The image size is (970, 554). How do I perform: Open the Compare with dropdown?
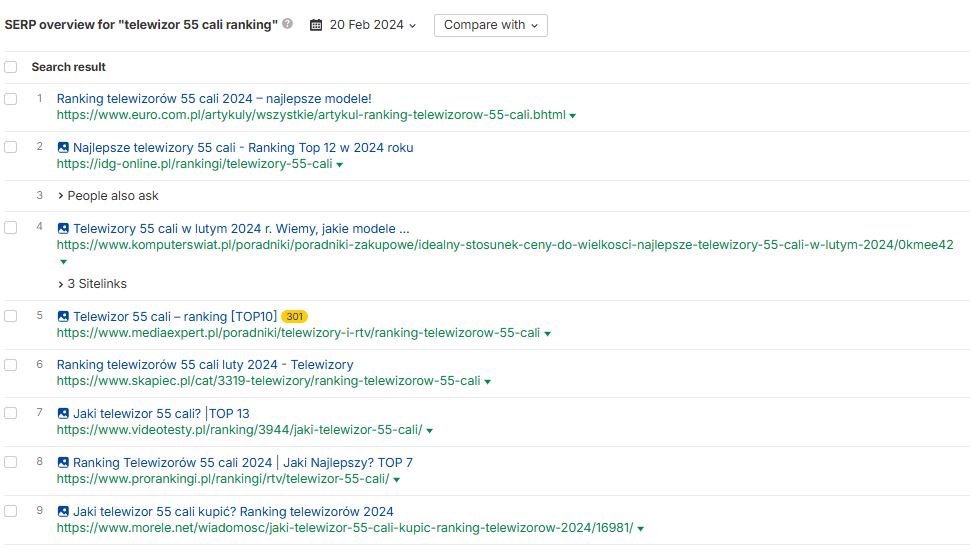[490, 25]
